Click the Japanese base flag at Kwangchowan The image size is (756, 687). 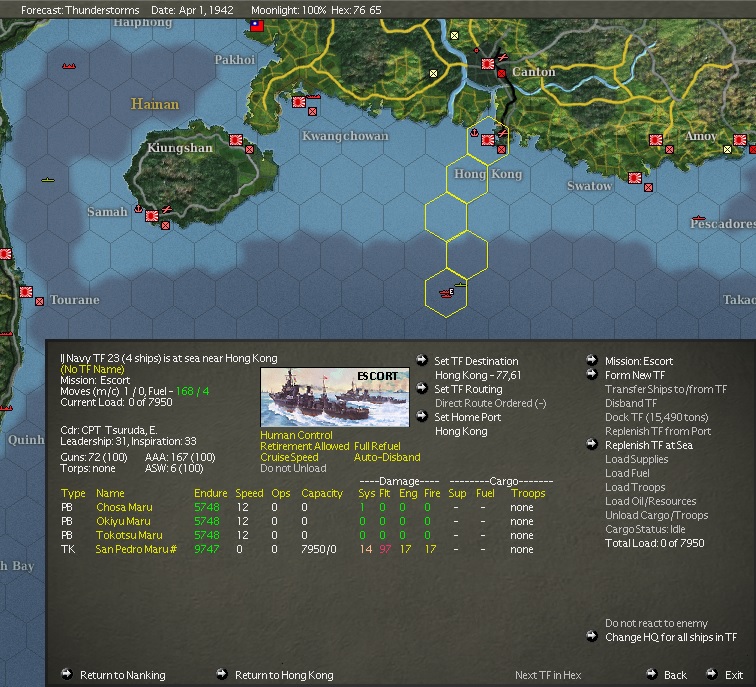tap(299, 102)
